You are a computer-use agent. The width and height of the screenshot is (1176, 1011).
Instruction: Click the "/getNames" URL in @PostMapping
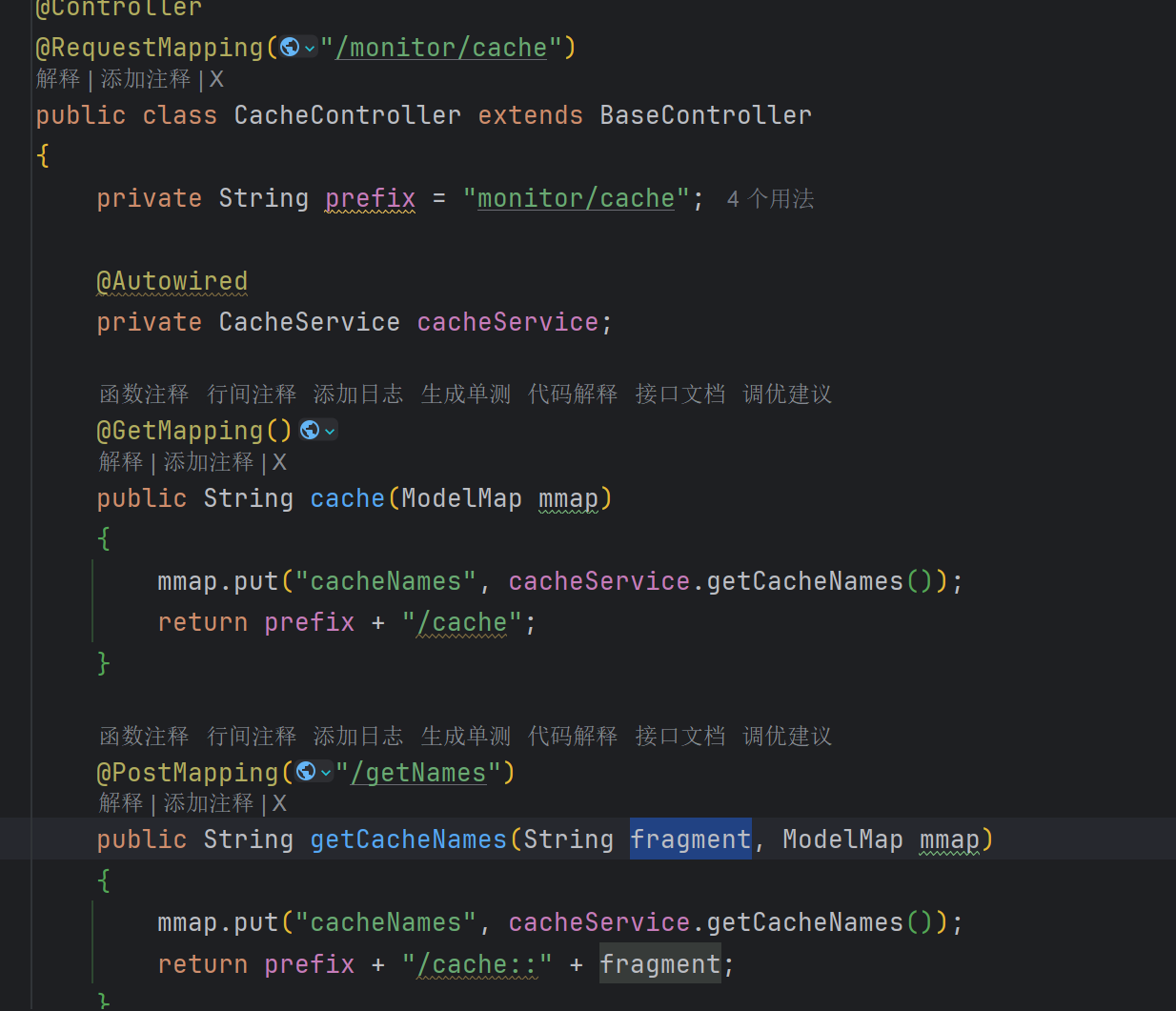click(425, 773)
